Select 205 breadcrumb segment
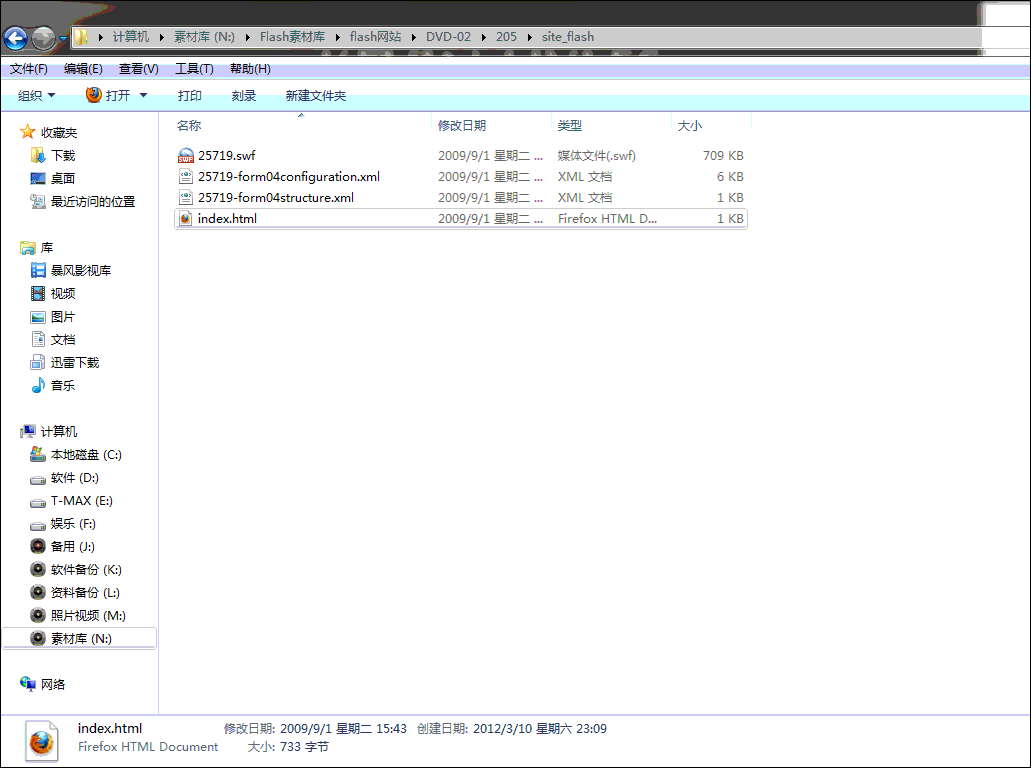The image size is (1031, 768). (506, 37)
